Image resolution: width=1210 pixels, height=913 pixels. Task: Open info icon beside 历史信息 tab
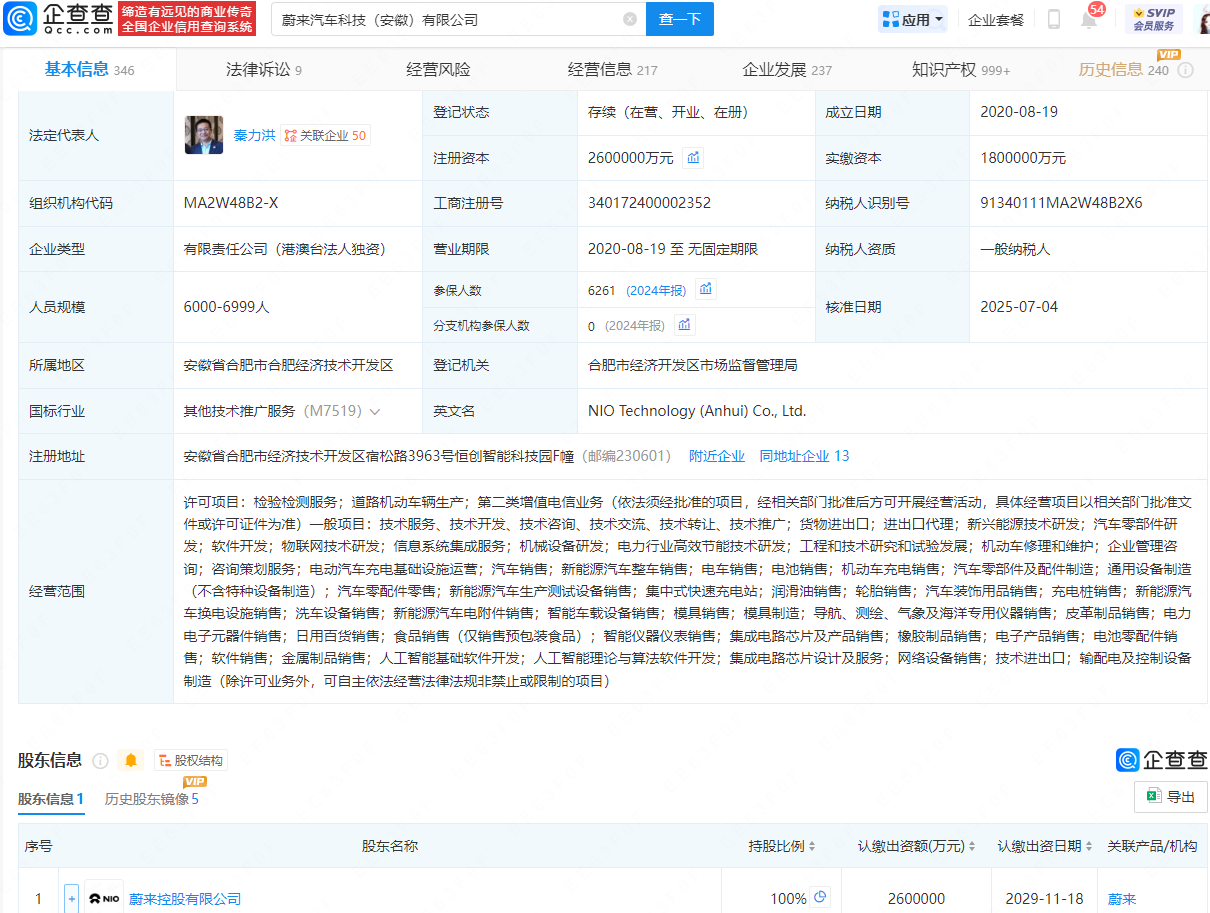click(1185, 70)
